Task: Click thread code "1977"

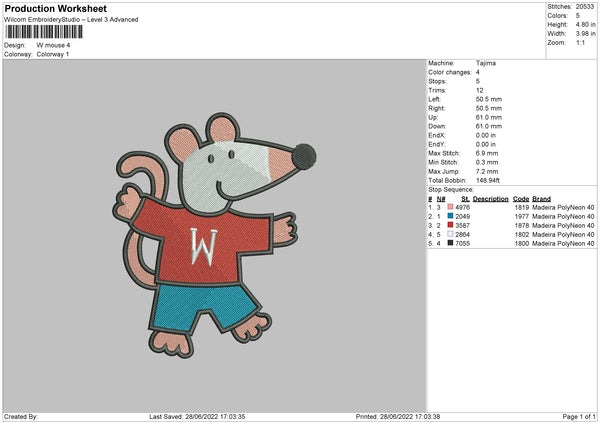Action: tap(522, 216)
